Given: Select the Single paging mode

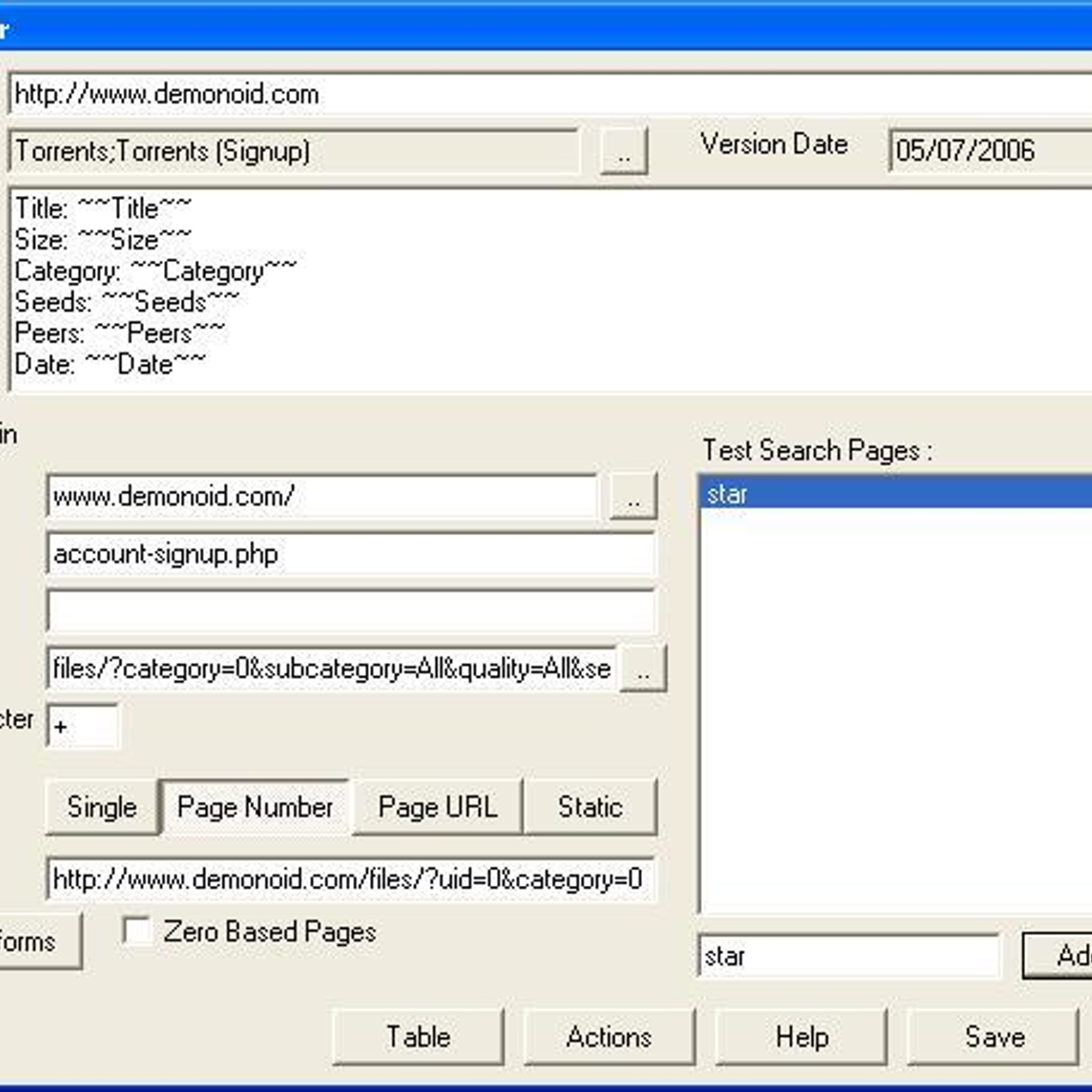Looking at the screenshot, I should coord(102,807).
